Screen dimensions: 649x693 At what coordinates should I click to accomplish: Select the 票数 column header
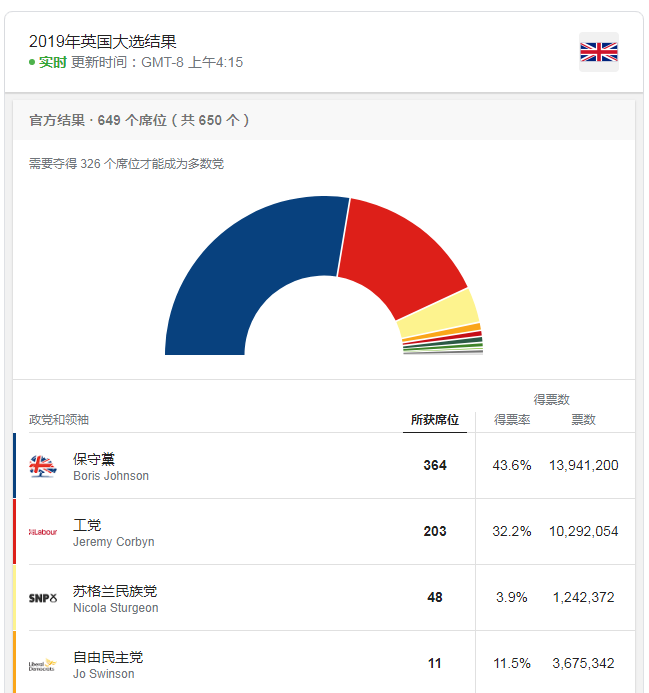click(583, 419)
